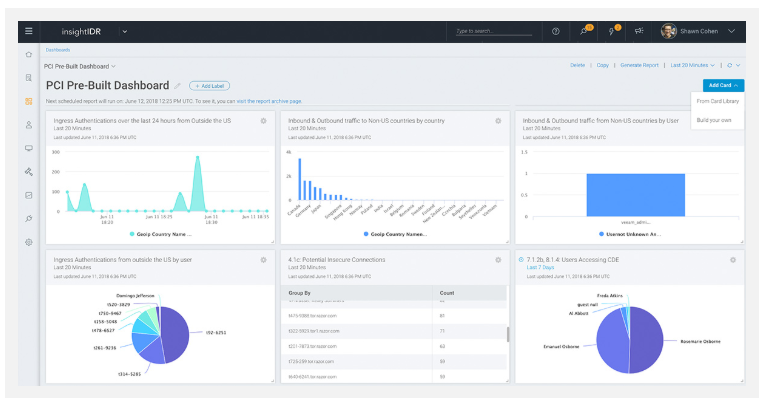Click the Copy dashboard link
762x400 pixels.
(x=603, y=65)
